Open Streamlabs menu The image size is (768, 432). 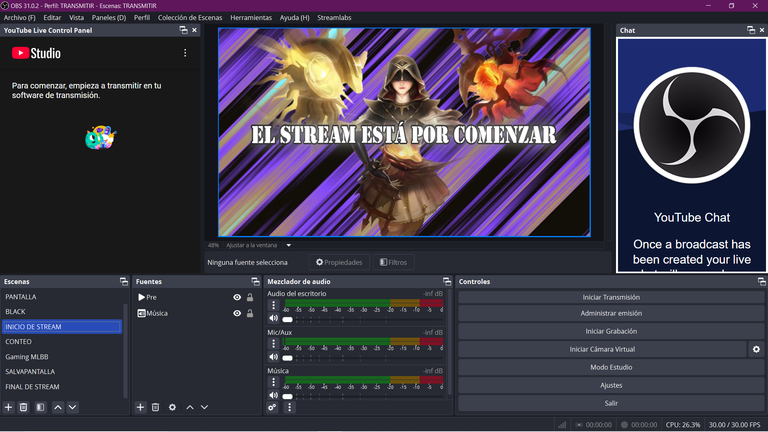(x=334, y=18)
